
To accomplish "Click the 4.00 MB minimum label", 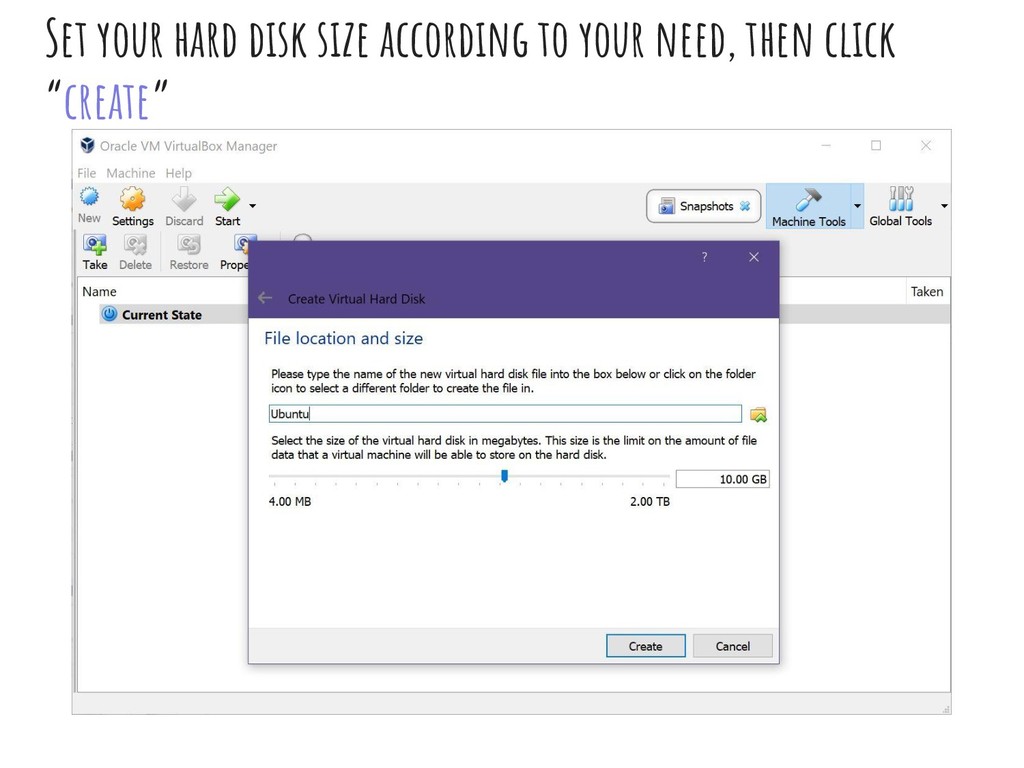I will point(290,502).
